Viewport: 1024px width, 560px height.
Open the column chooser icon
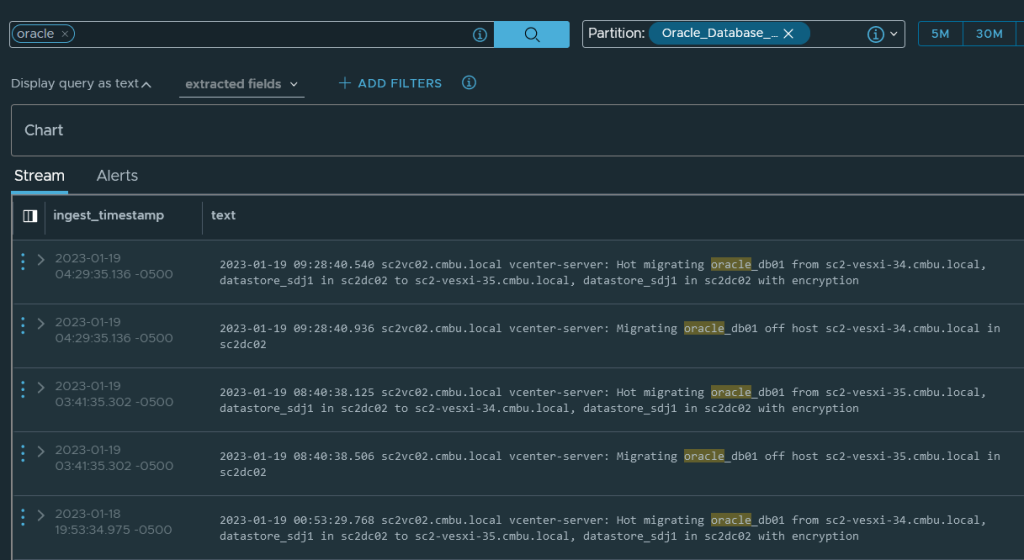pos(30,216)
